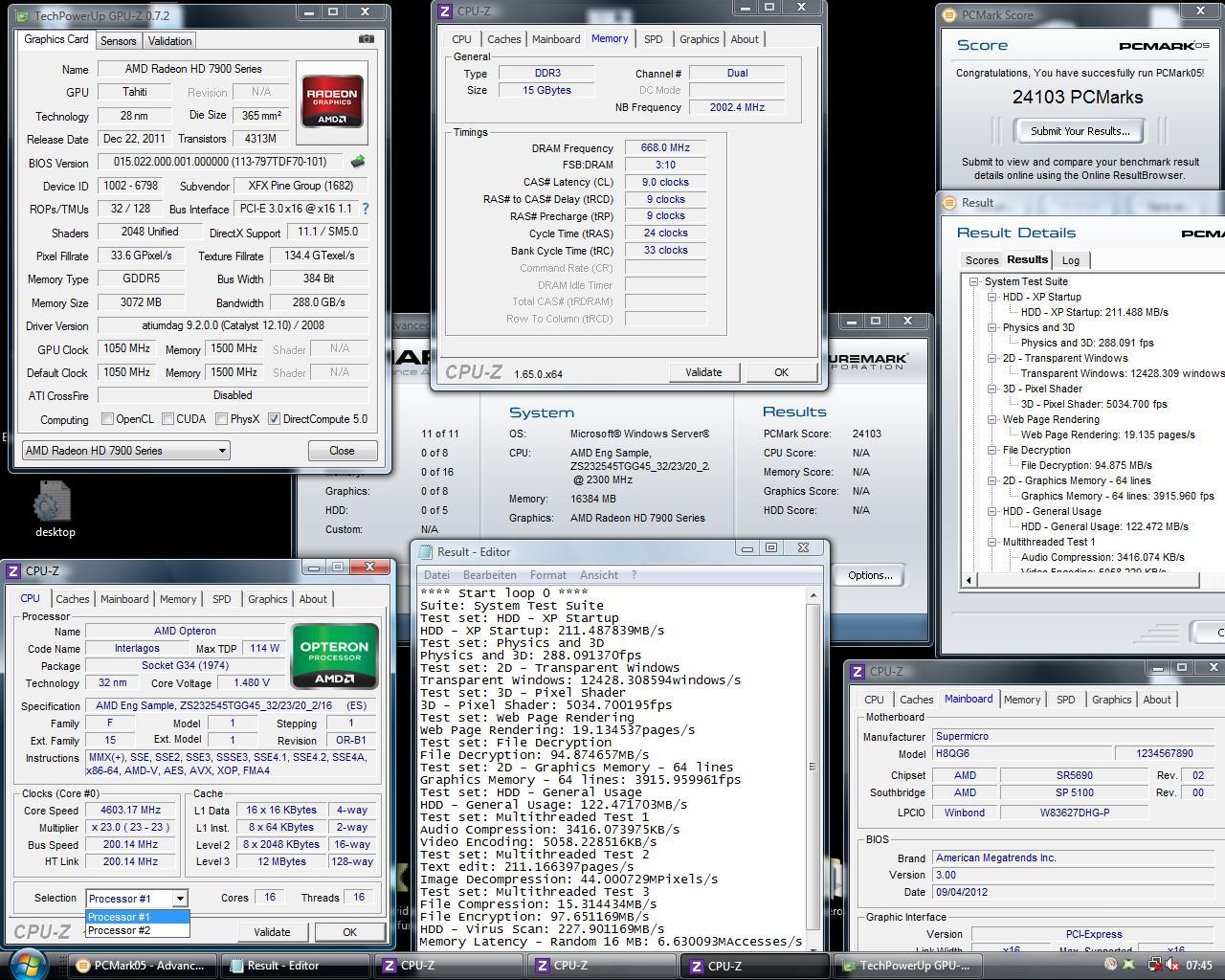Enable the OpenCL checkbox in GPU-Z
This screenshot has height=980, width=1225.
108,419
